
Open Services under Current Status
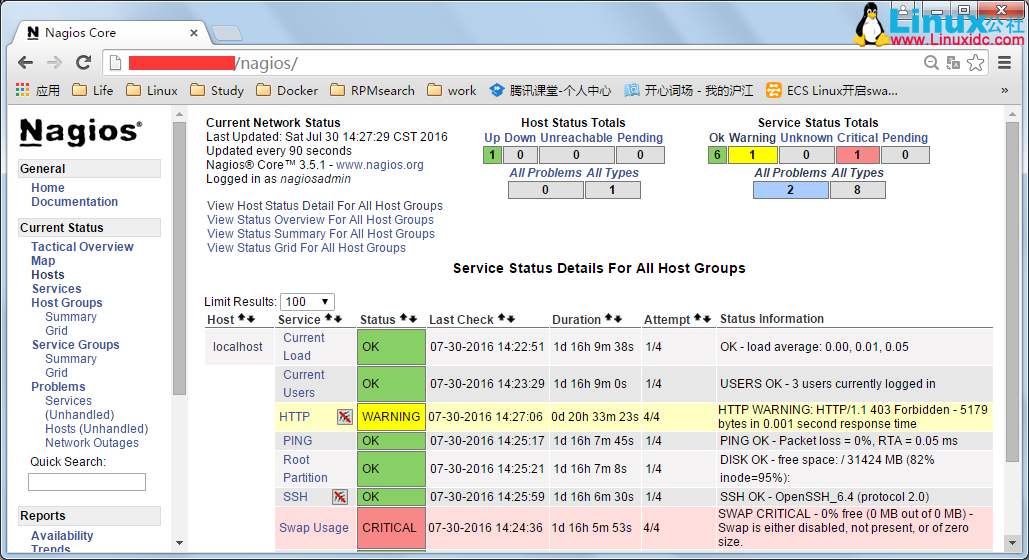[x=57, y=289]
